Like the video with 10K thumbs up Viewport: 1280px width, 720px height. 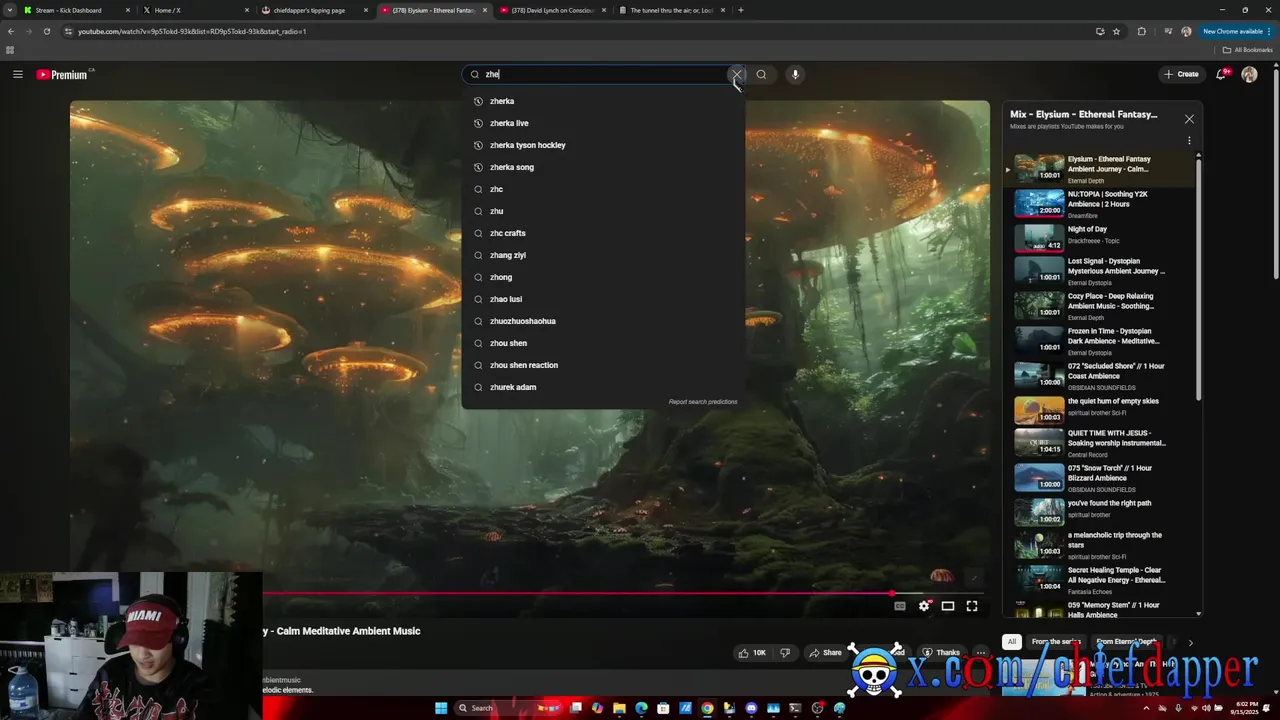tap(752, 653)
